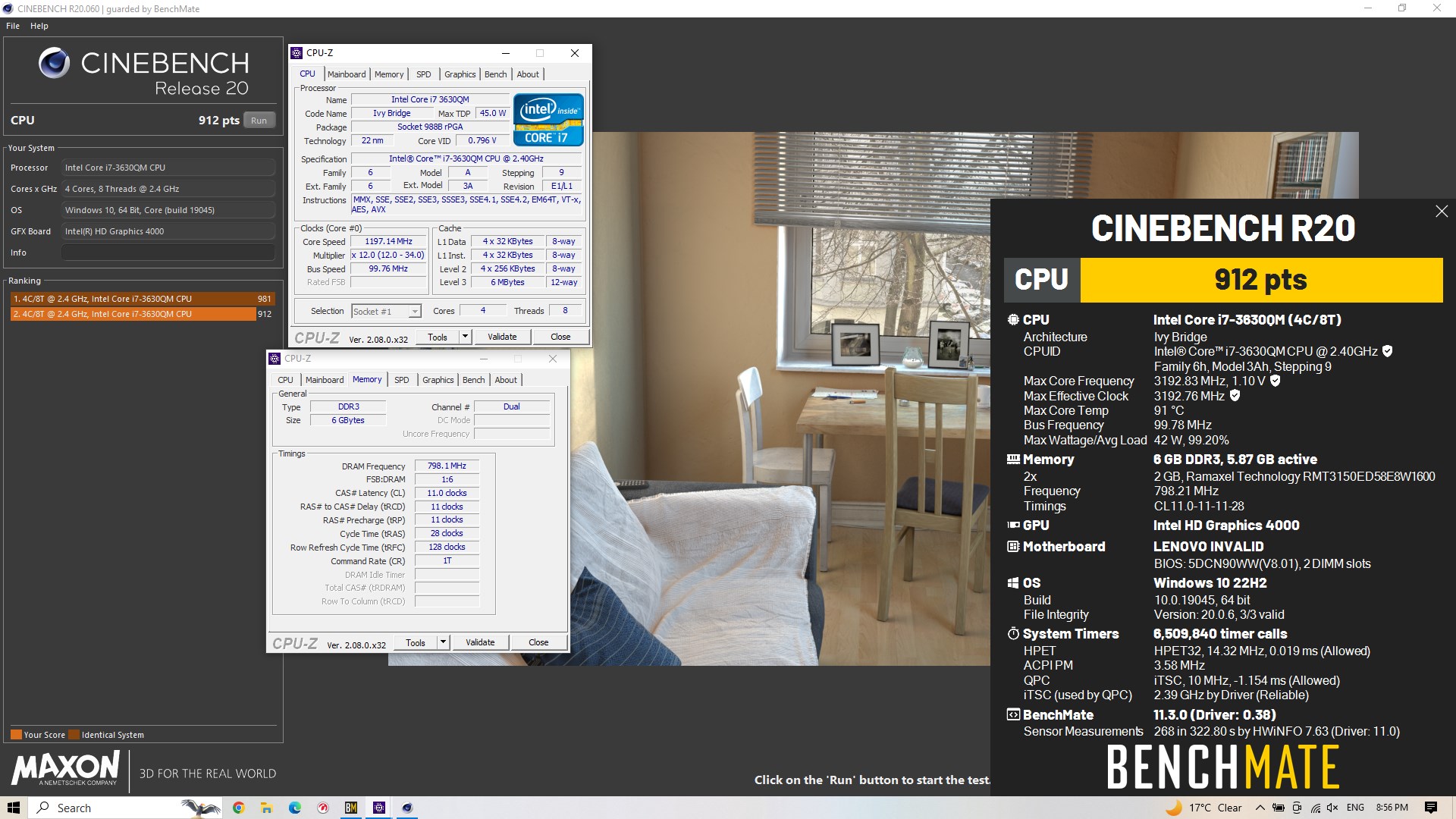The image size is (1456, 819).
Task: Open the Meet Now camera tray icon
Action: 1297,808
